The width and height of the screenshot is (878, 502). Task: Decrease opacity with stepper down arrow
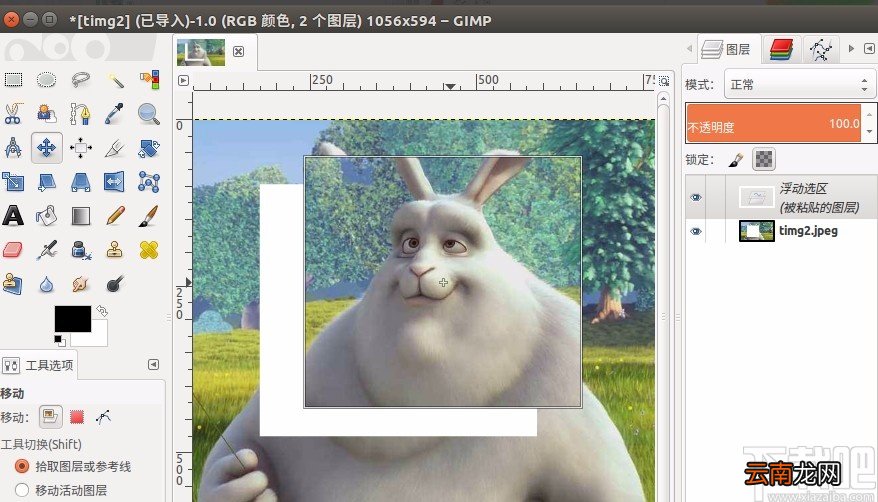click(869, 132)
